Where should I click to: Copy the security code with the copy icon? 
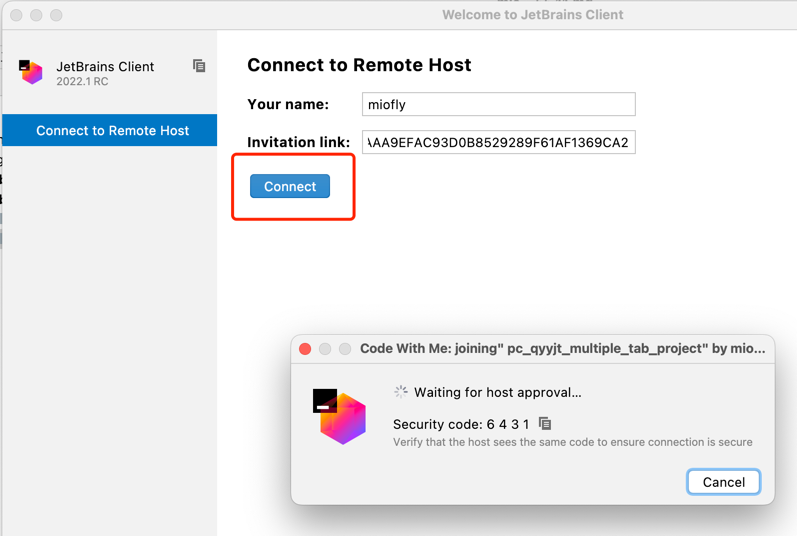pos(545,423)
